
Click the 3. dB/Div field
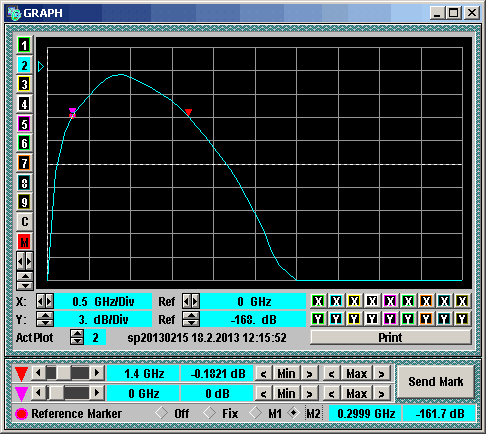point(103,320)
